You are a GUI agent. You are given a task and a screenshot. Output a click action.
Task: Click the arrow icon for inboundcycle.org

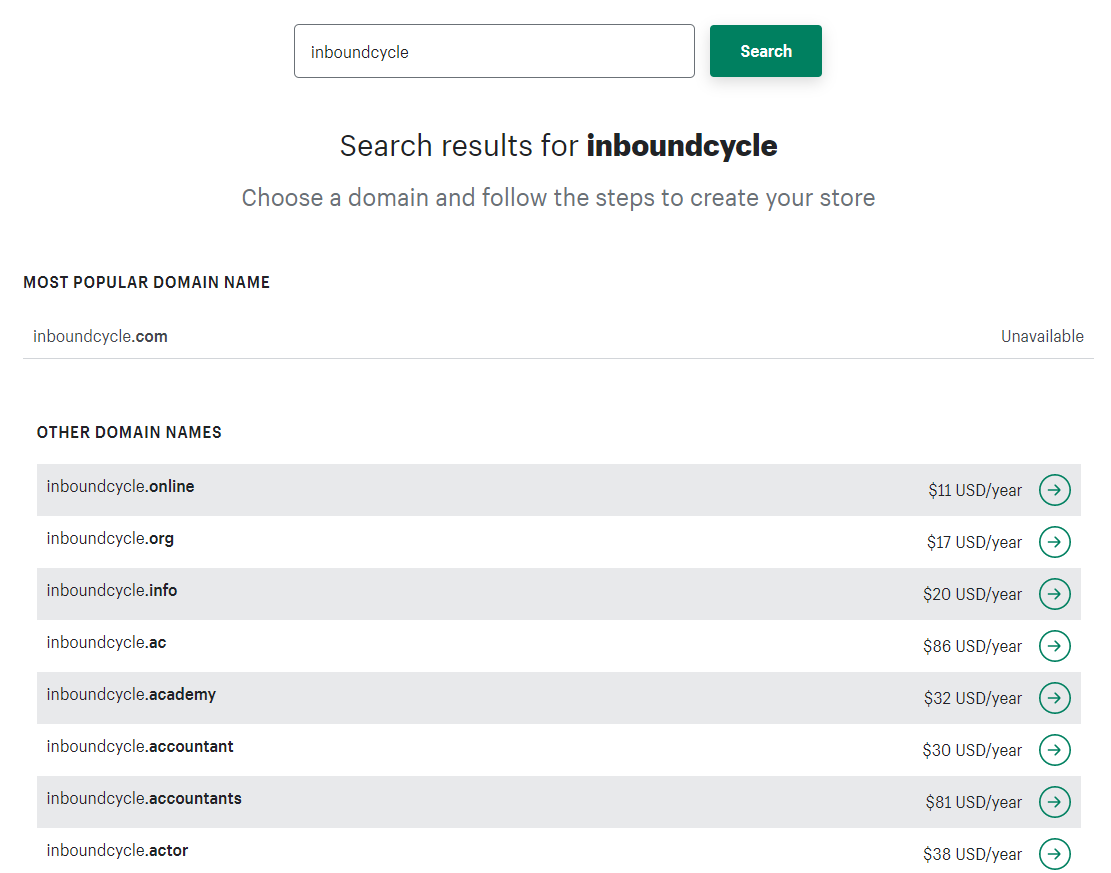coord(1054,542)
